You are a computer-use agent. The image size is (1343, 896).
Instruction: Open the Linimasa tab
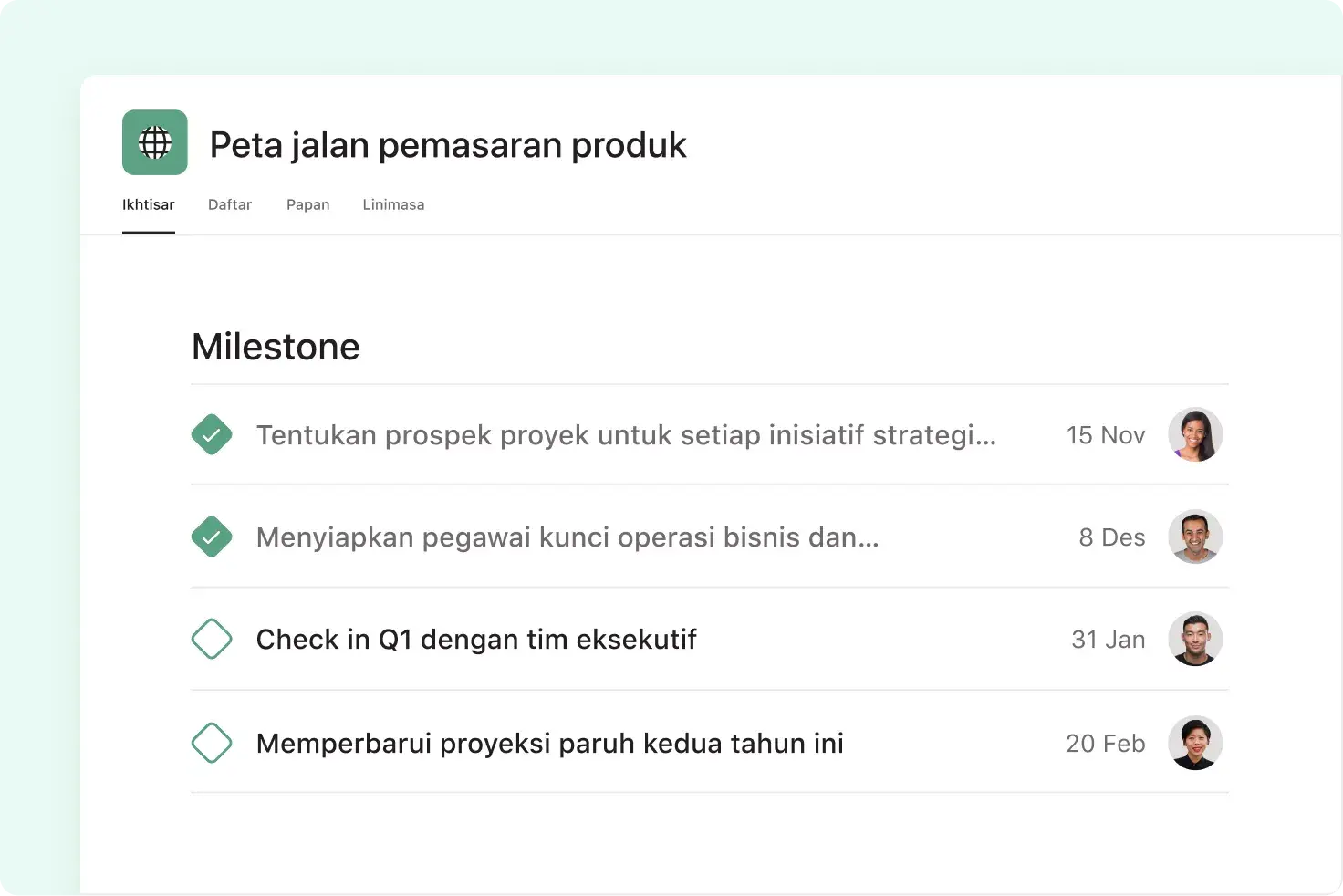point(393,204)
